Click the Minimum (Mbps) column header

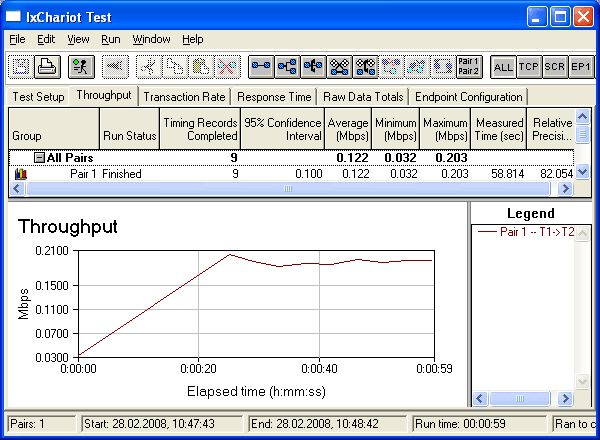(x=396, y=129)
